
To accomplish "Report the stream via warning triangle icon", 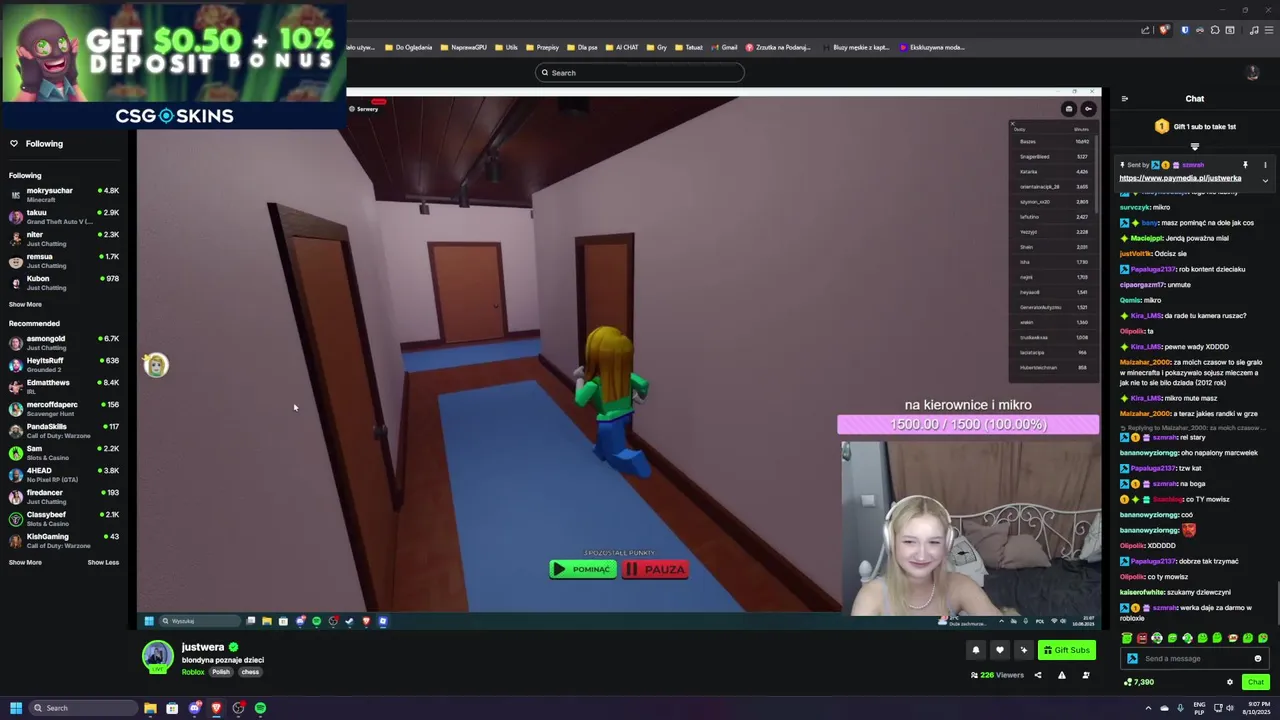I will pos(1062,675).
